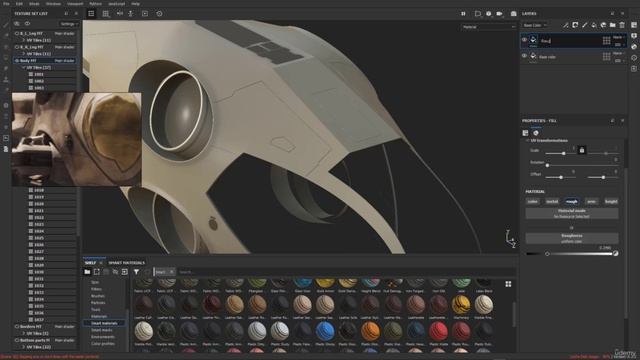Add a smart material icon in Layers toolbar
Image resolution: width=640 pixels, height=360 pixels.
point(603,25)
